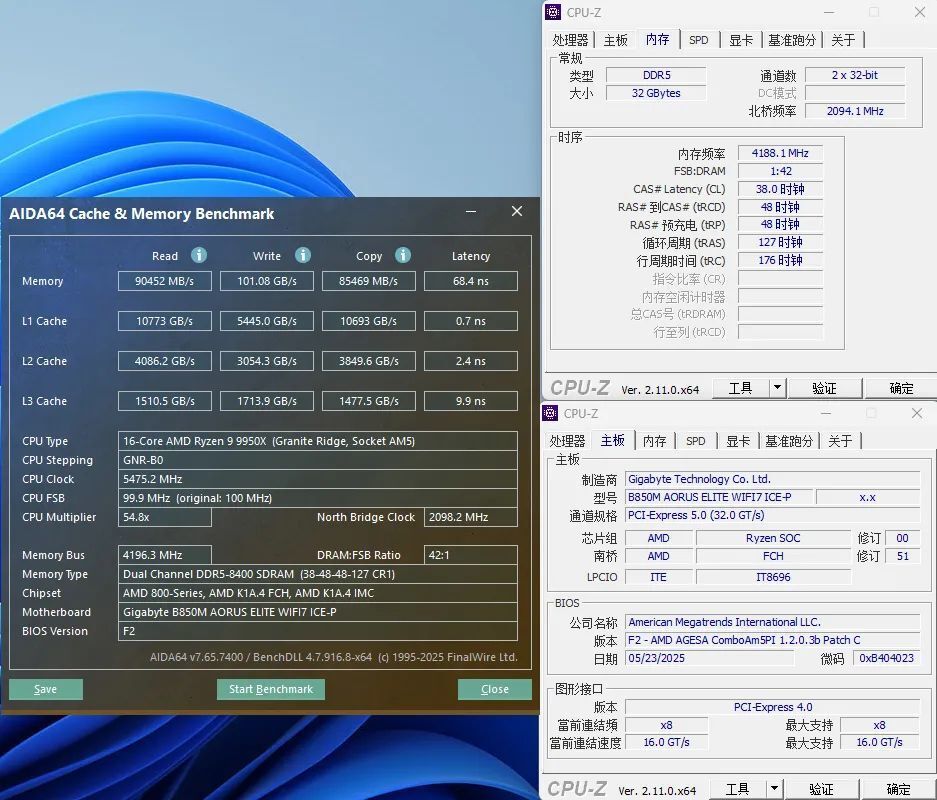937x800 pixels.
Task: Close the AIDA64 benchmark window with X
Action: pyautogui.click(x=517, y=212)
